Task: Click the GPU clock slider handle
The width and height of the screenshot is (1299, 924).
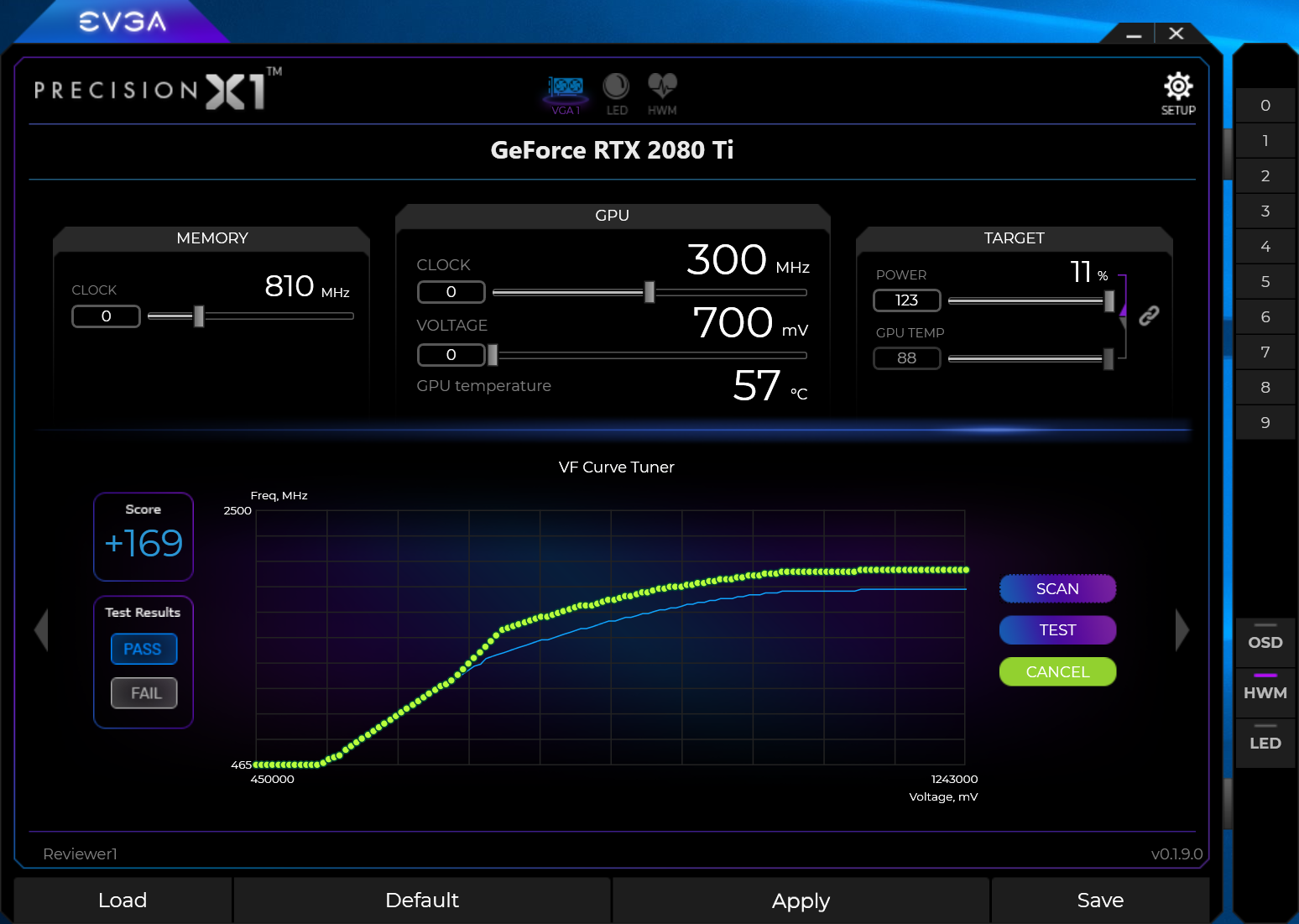Action: coord(649,292)
